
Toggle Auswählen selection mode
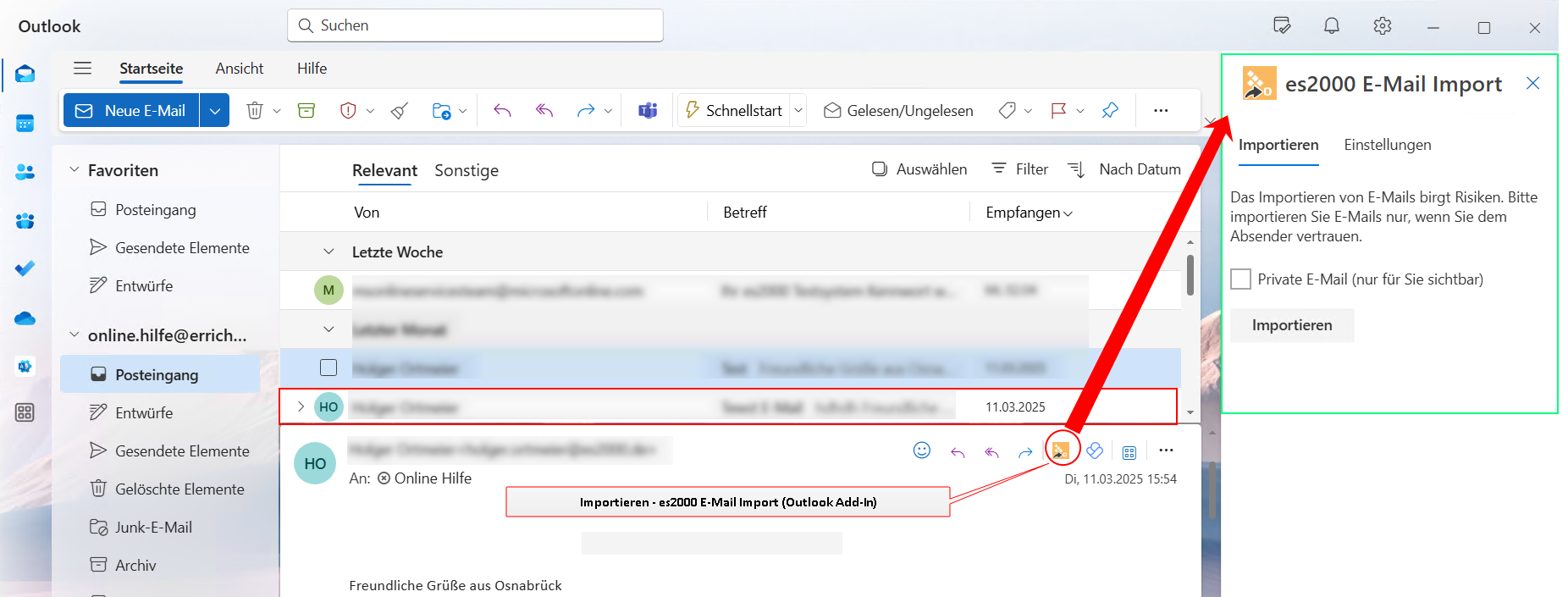pyautogui.click(x=919, y=169)
